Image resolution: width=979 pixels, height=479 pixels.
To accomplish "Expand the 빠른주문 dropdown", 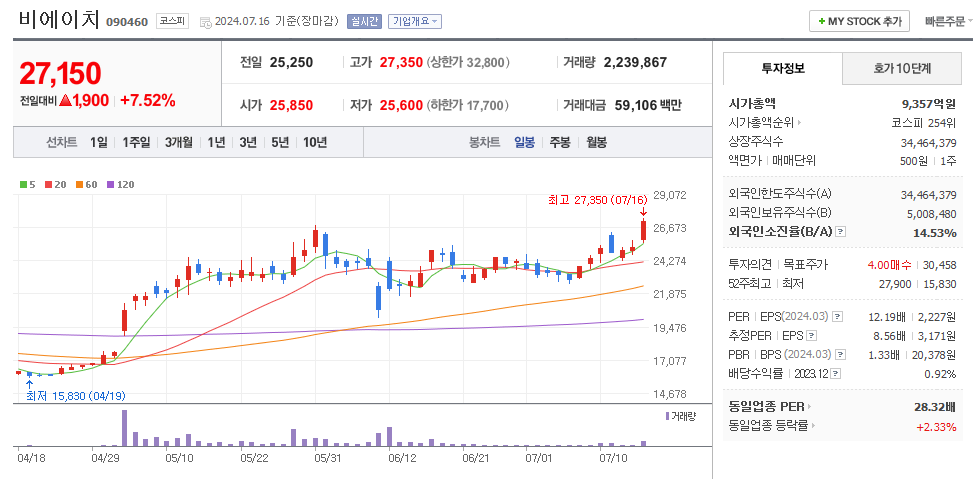I will coord(948,21).
